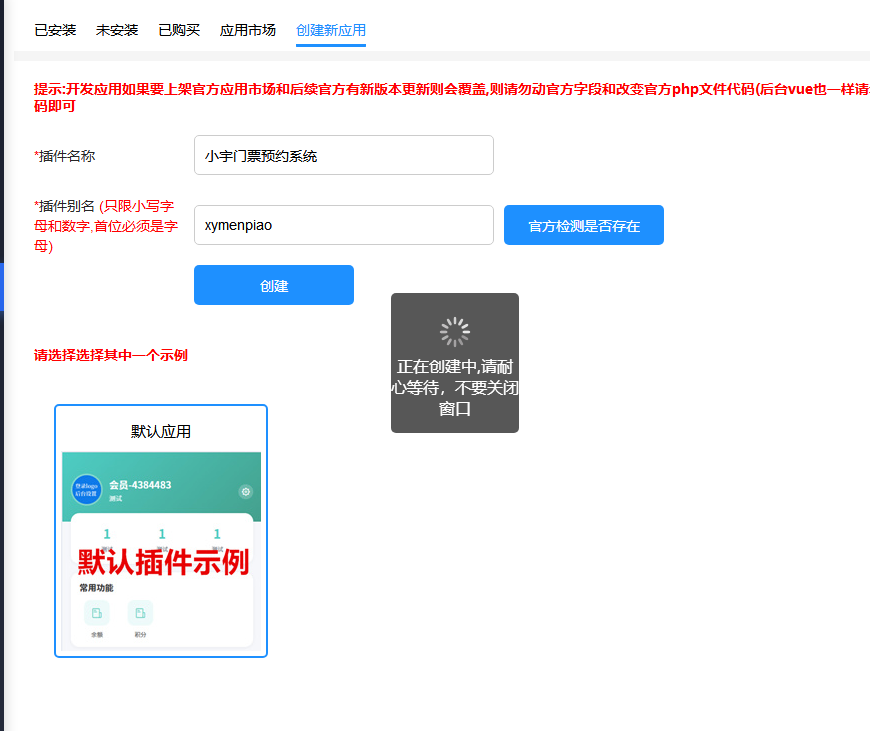
Task: Click the loading spinner icon in the toast
Action: coord(455,332)
